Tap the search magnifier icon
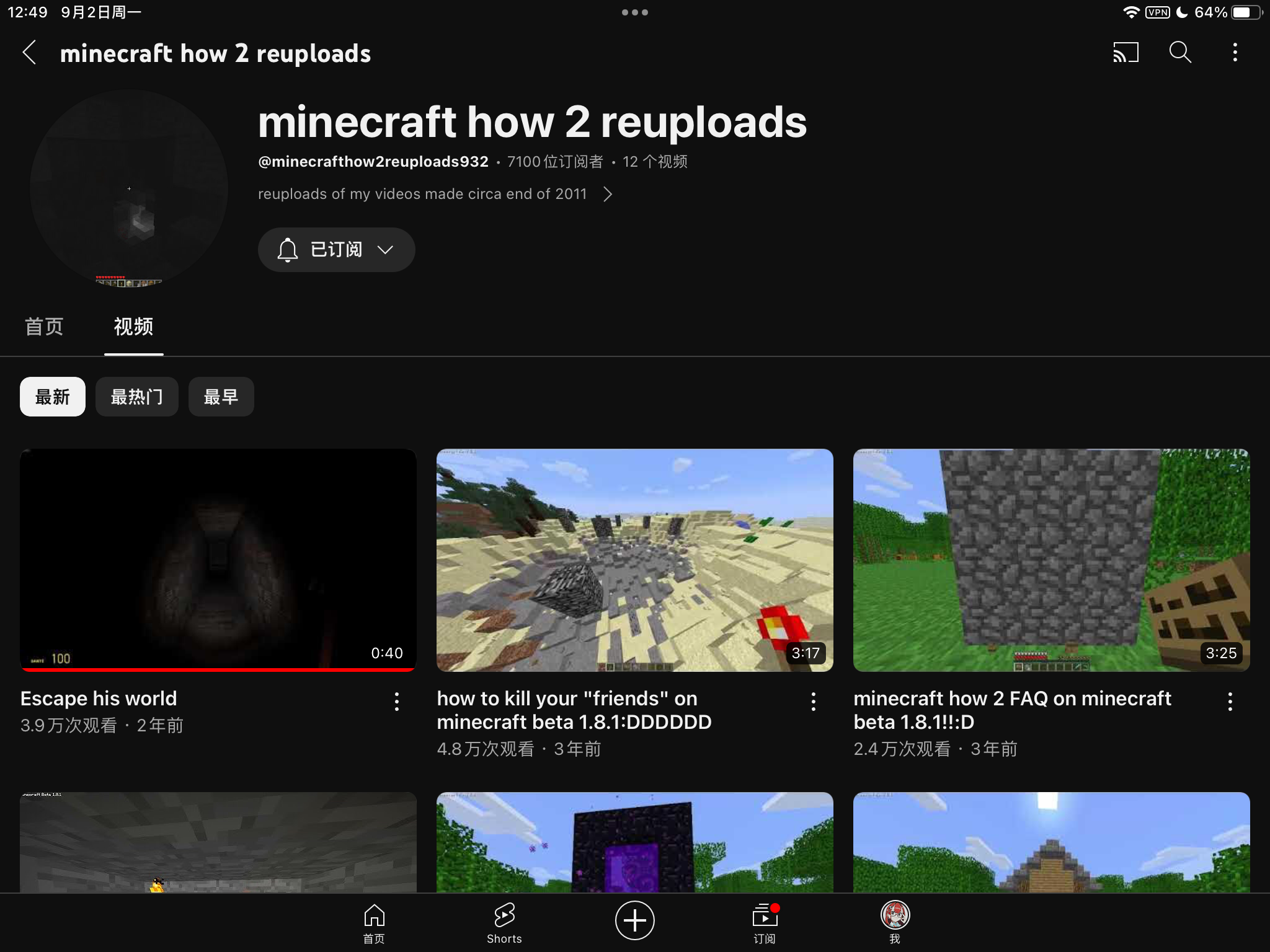The width and height of the screenshot is (1270, 952). tap(1180, 53)
